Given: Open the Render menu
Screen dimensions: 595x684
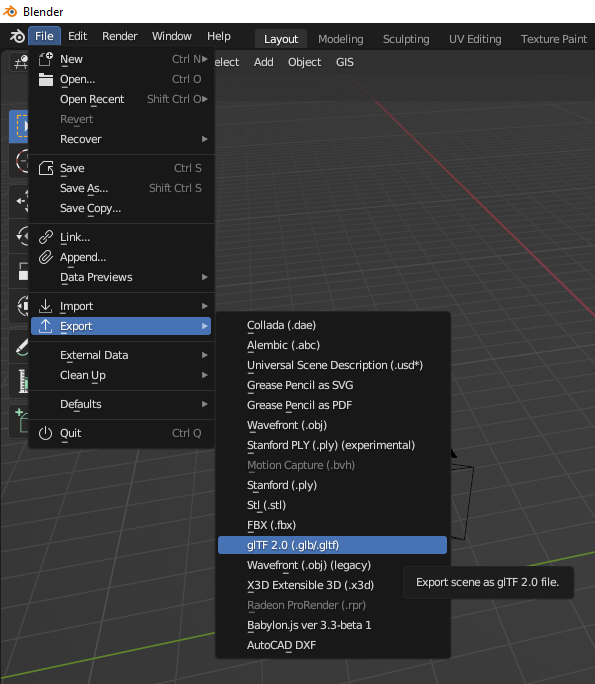Looking at the screenshot, I should tap(120, 36).
